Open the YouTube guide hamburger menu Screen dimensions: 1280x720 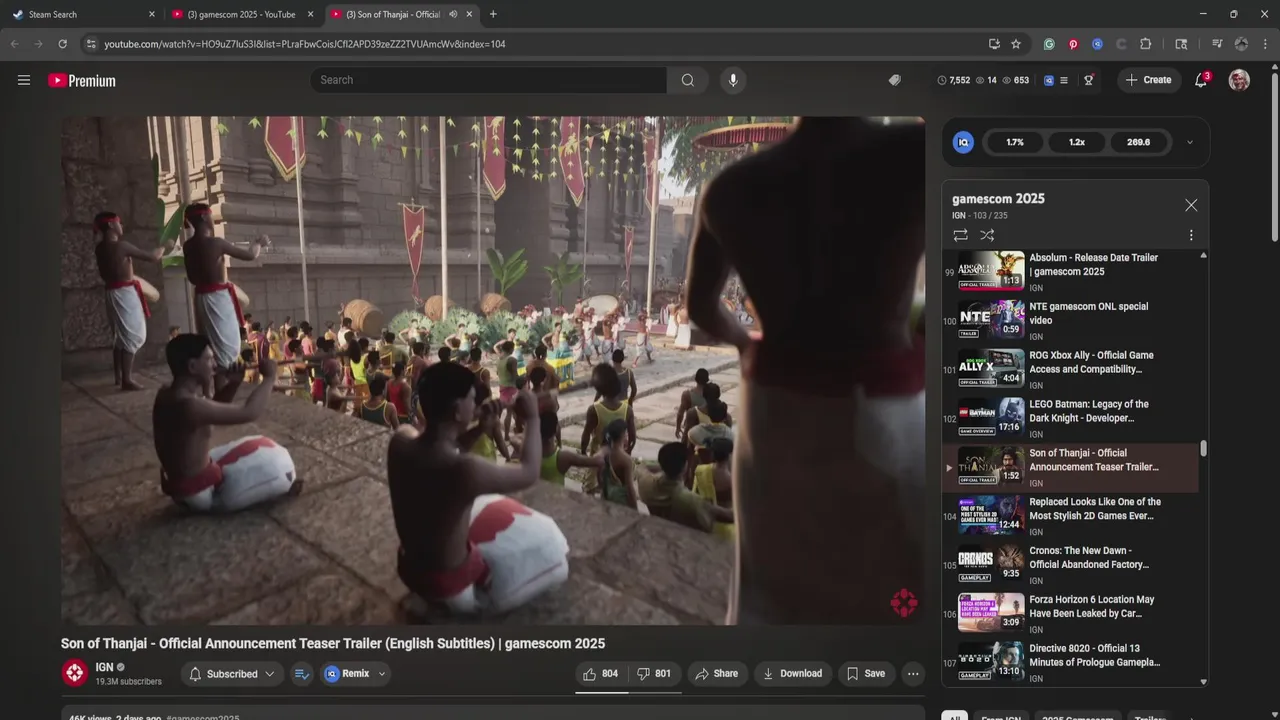click(x=24, y=80)
